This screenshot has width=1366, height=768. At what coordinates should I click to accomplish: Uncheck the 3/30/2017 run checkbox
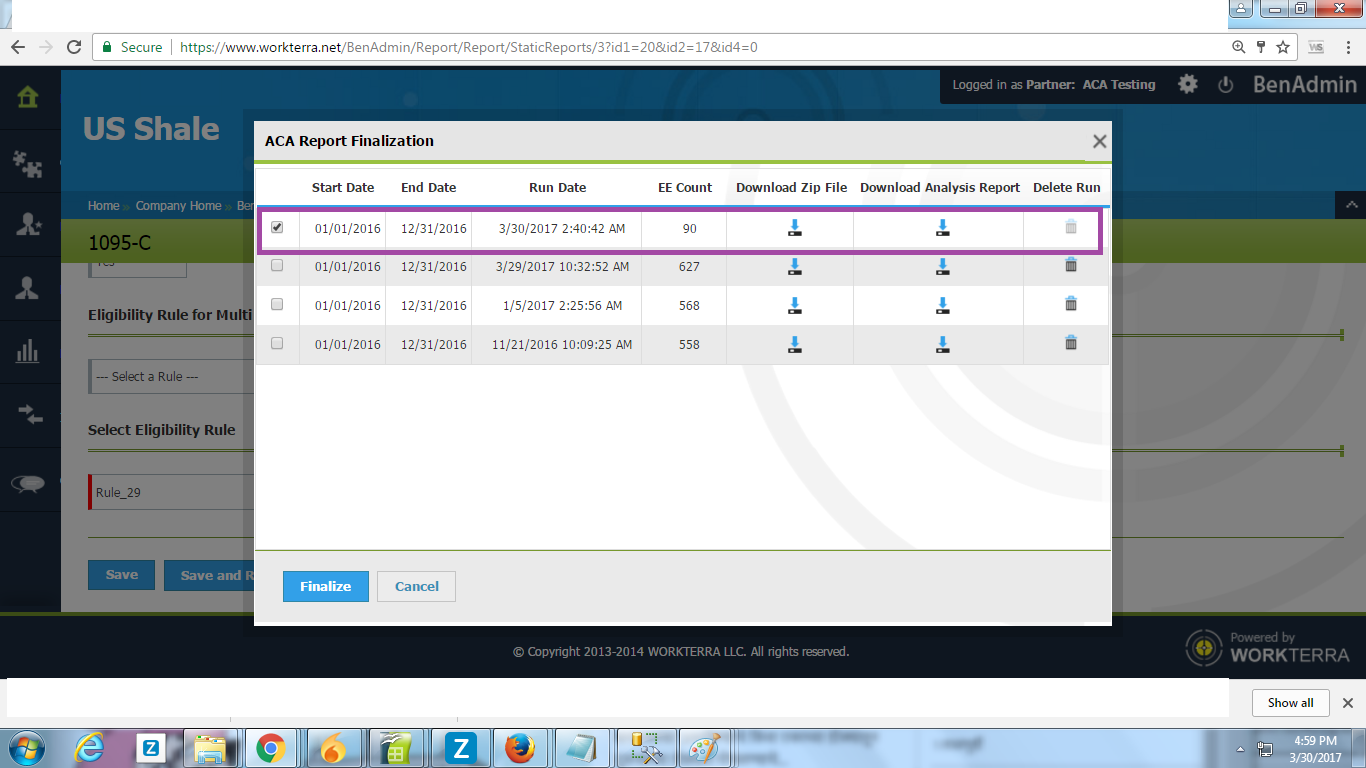(x=277, y=228)
